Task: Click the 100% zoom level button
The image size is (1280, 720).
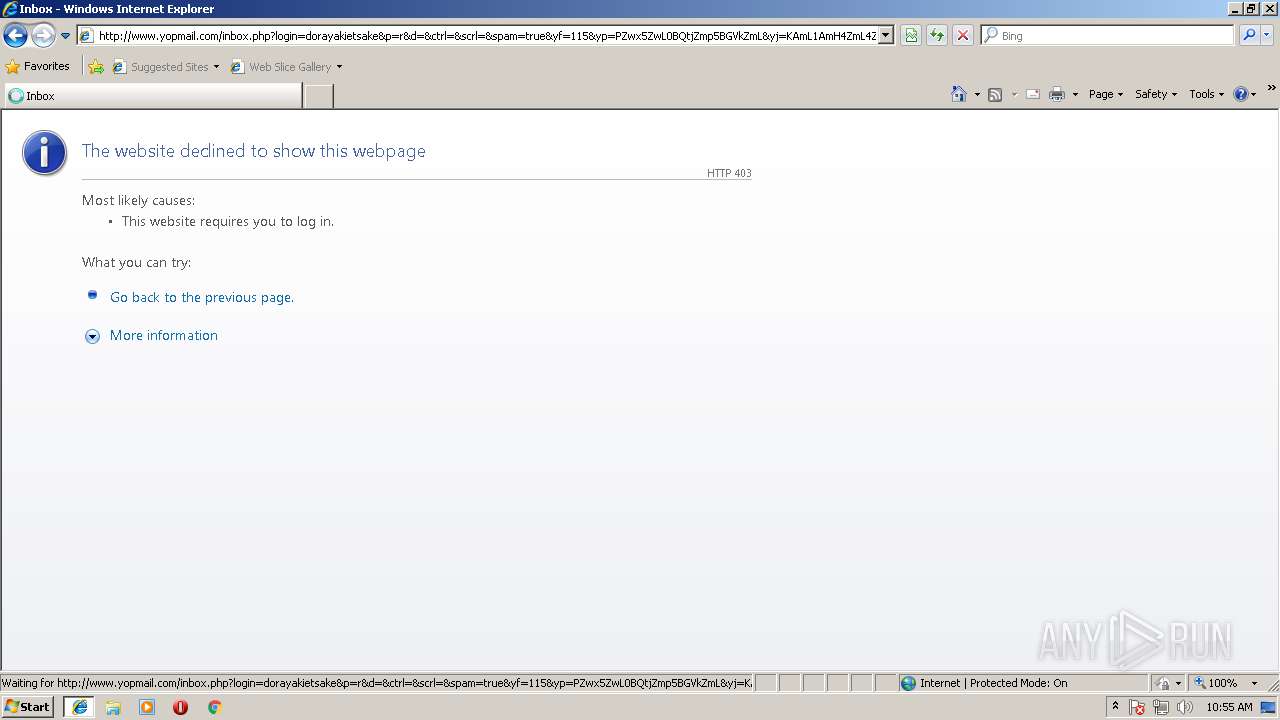Action: coord(1218,683)
